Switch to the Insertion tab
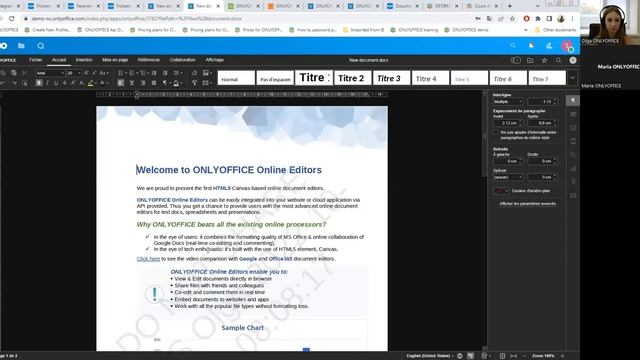 click(x=84, y=60)
